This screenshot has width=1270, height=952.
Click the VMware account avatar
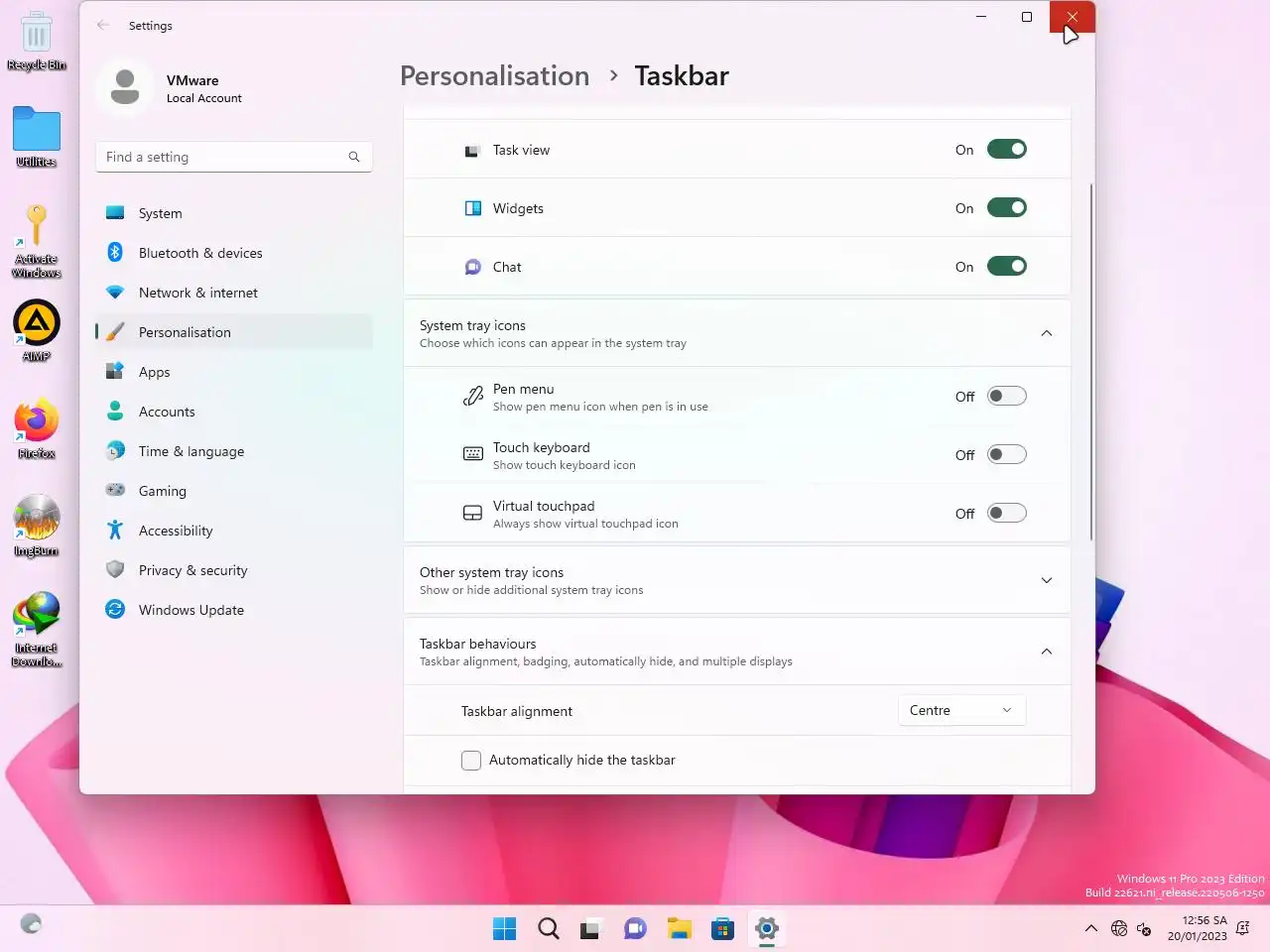click(125, 87)
